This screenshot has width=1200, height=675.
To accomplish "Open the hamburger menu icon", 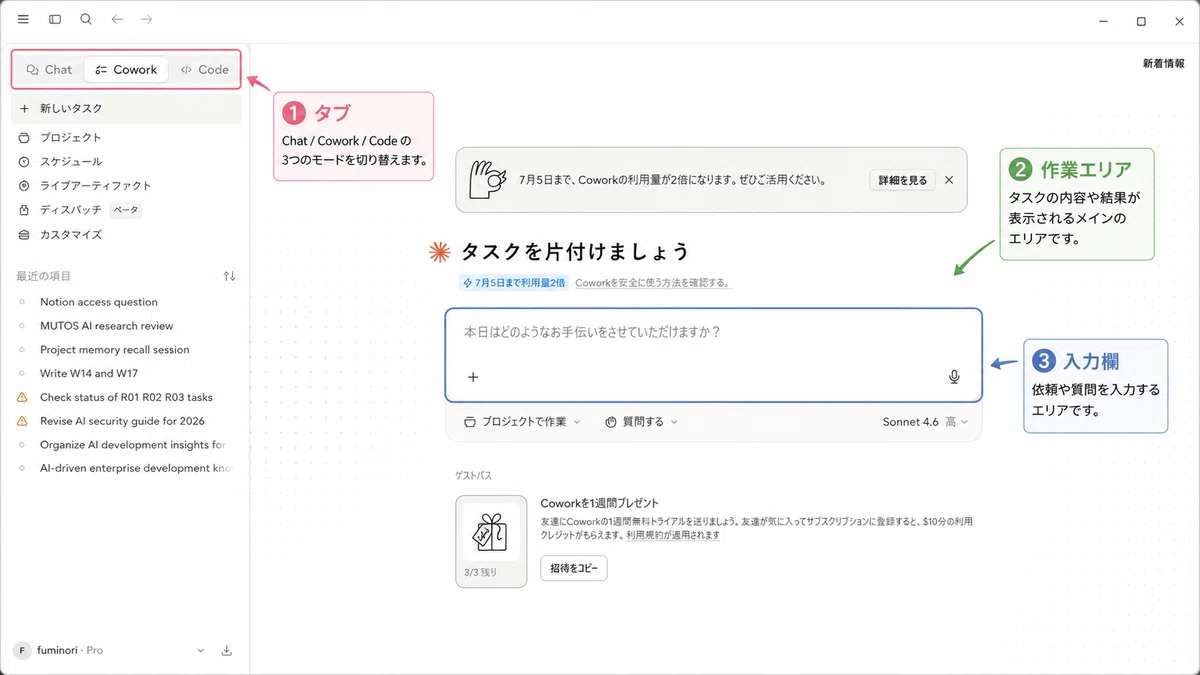I will [x=23, y=19].
